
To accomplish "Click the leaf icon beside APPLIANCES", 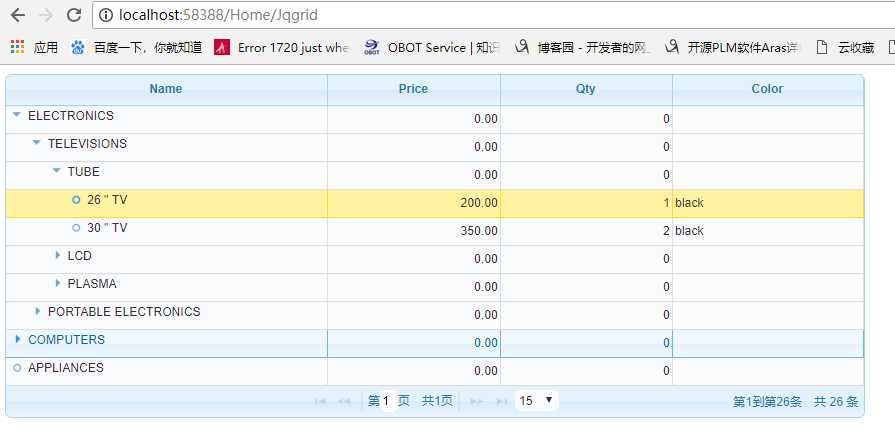I will [x=17, y=368].
